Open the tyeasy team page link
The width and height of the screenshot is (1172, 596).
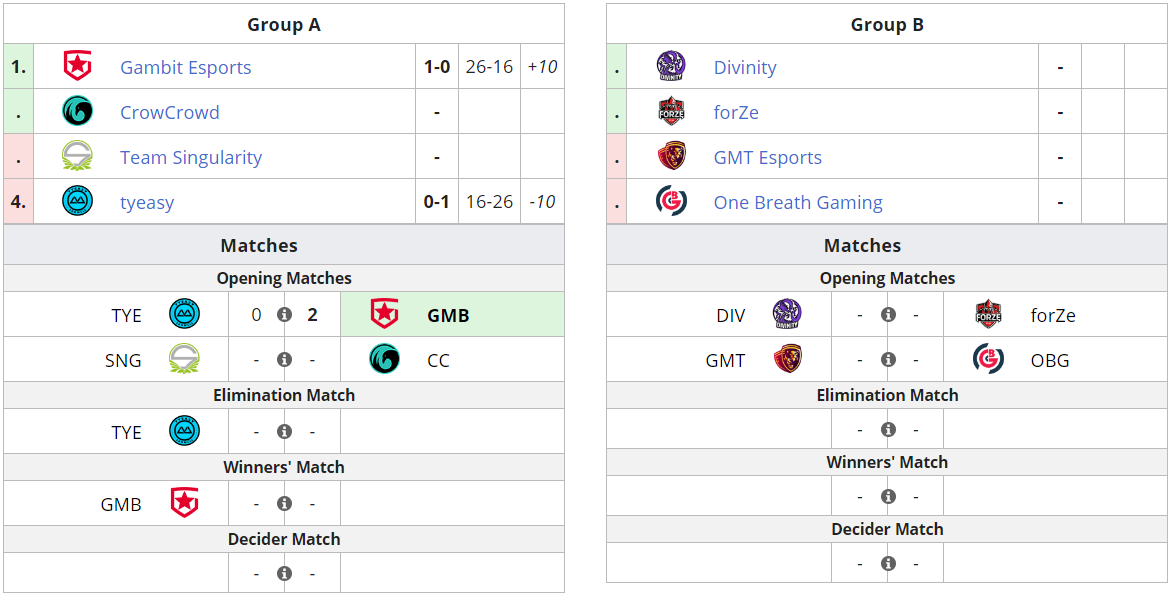tap(147, 202)
